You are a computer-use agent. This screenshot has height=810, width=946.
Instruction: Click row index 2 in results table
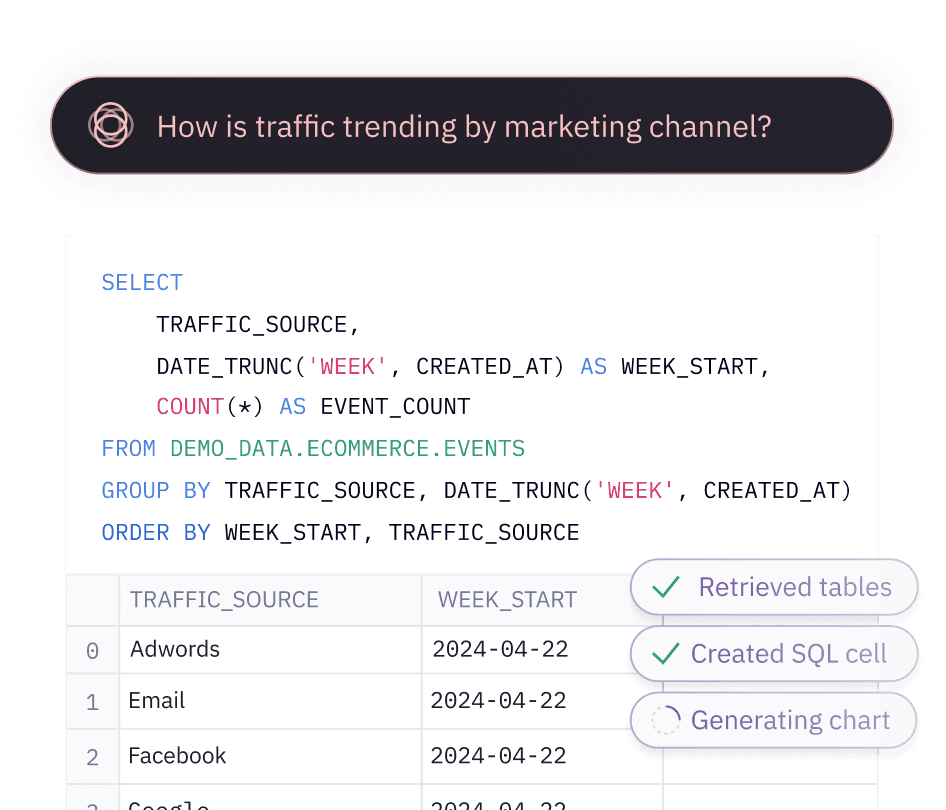click(x=92, y=758)
